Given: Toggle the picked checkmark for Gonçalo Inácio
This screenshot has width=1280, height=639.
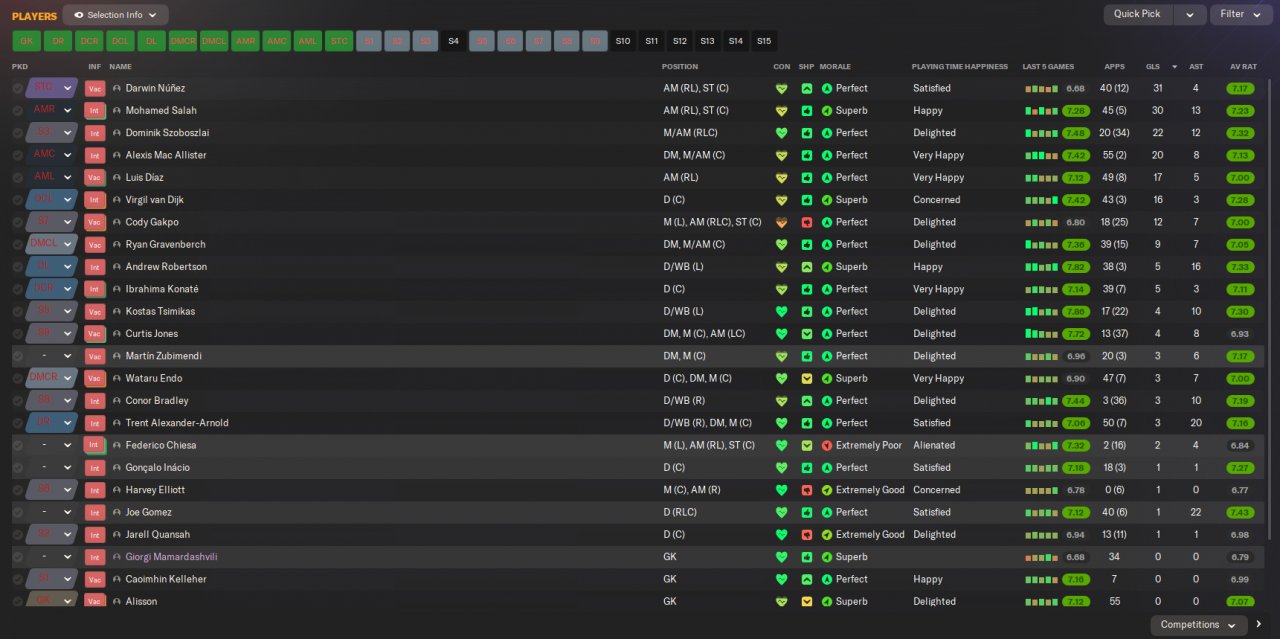Looking at the screenshot, I should coord(18,468).
